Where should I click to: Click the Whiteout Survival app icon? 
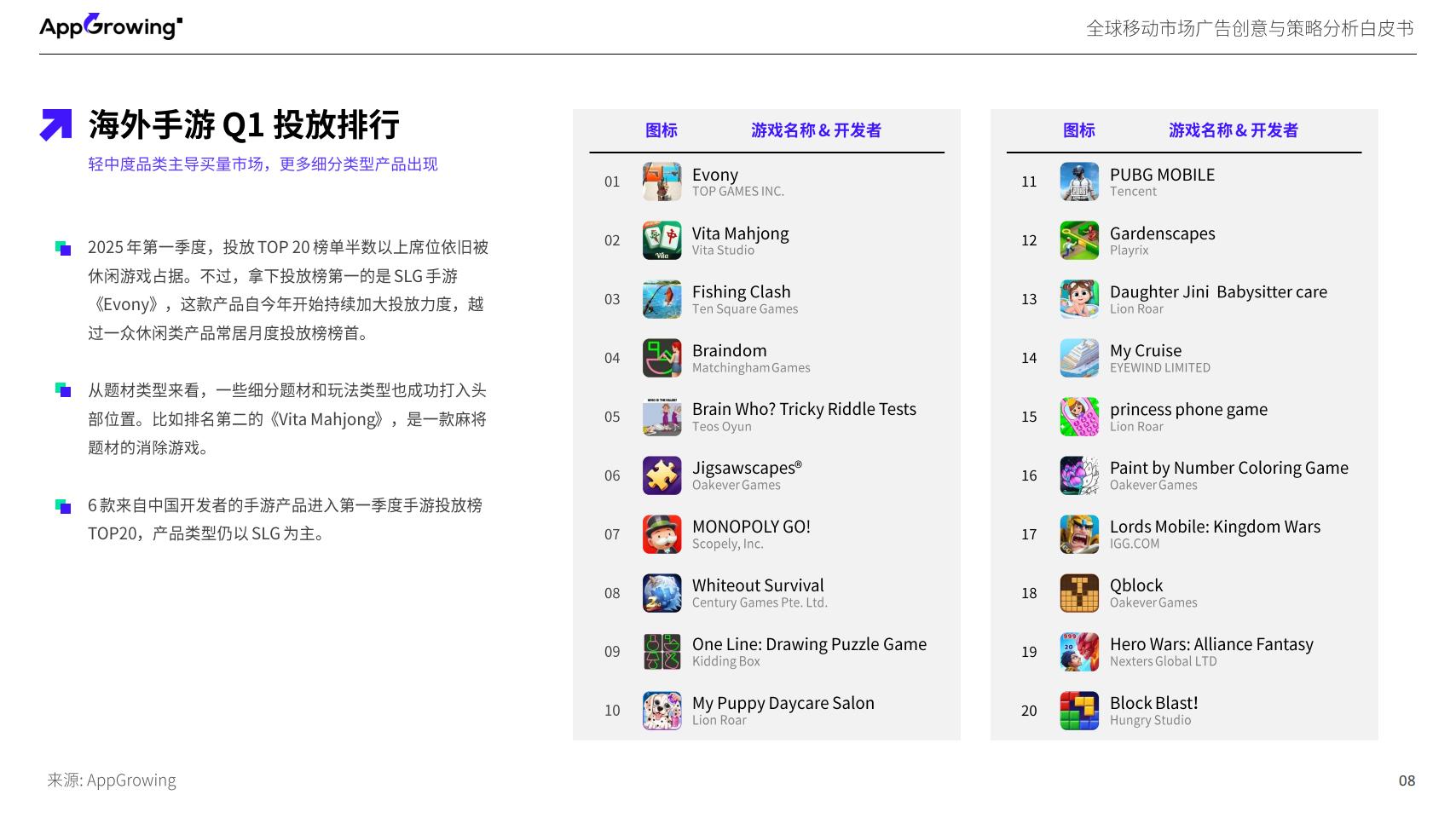(662, 593)
